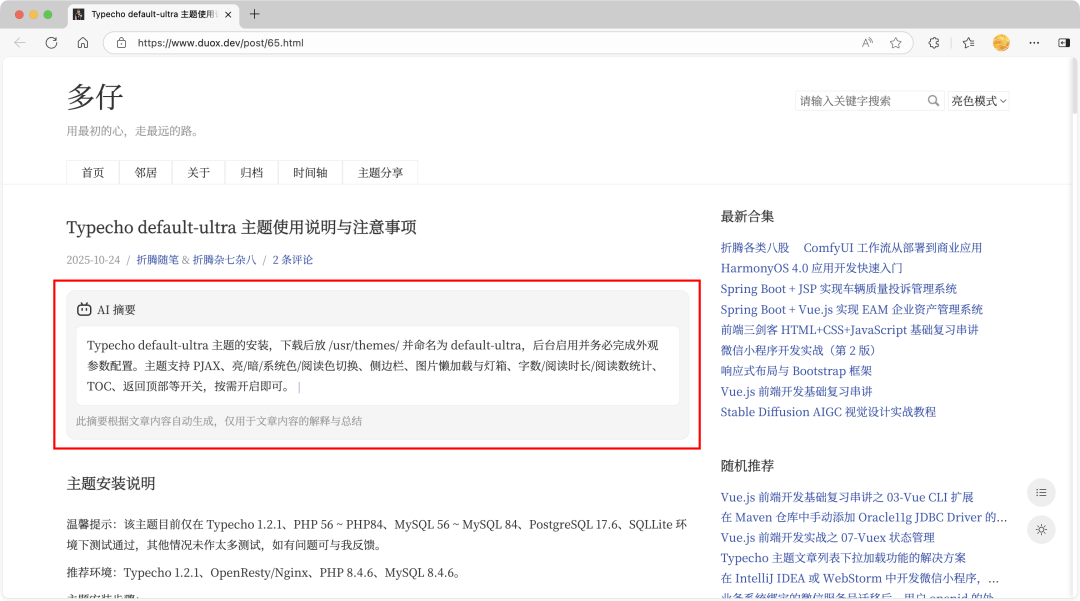
Task: Click the 最新合集 sidebar heading
Action: pos(747,216)
